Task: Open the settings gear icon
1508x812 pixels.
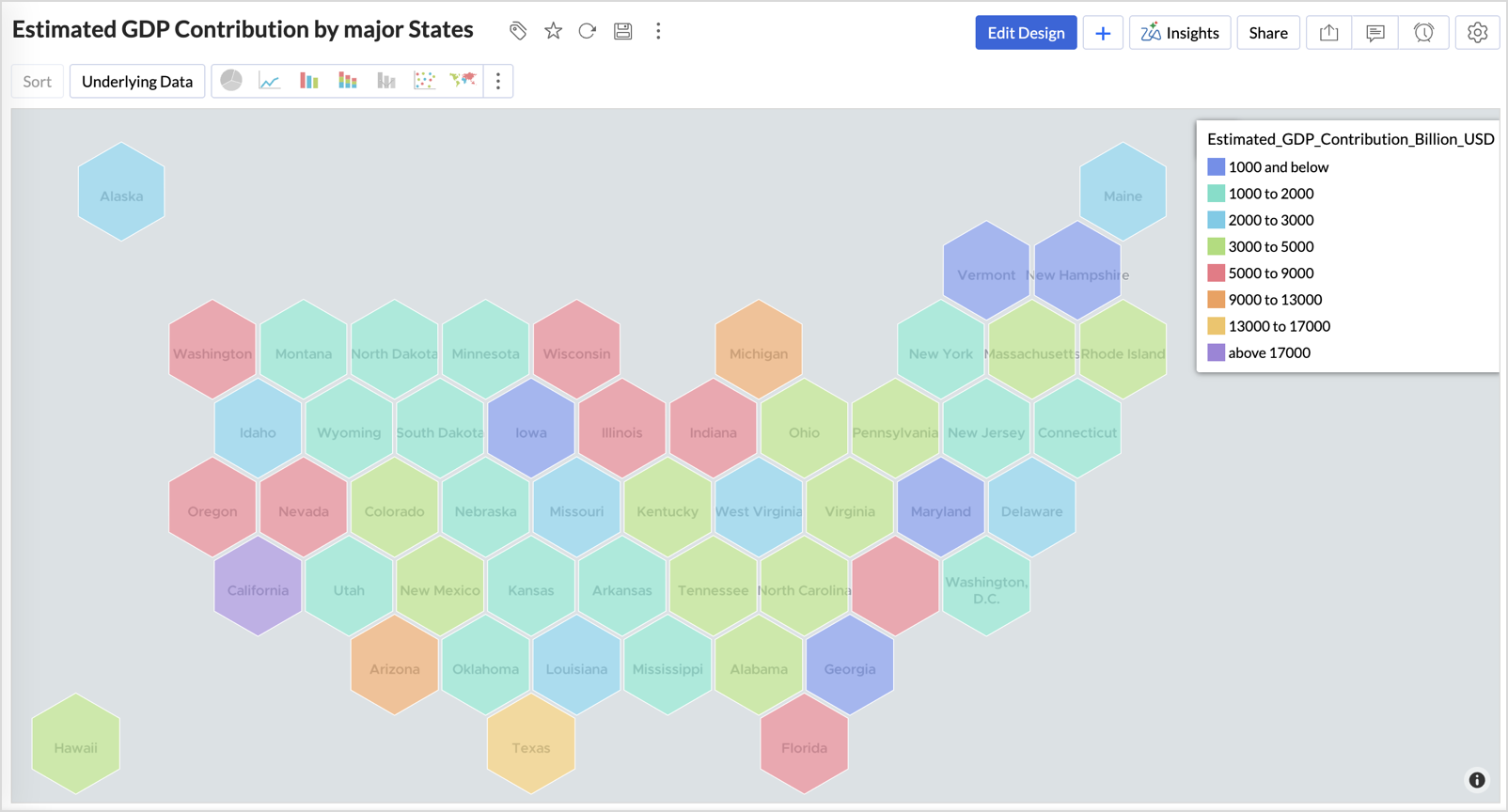Action: (1477, 33)
